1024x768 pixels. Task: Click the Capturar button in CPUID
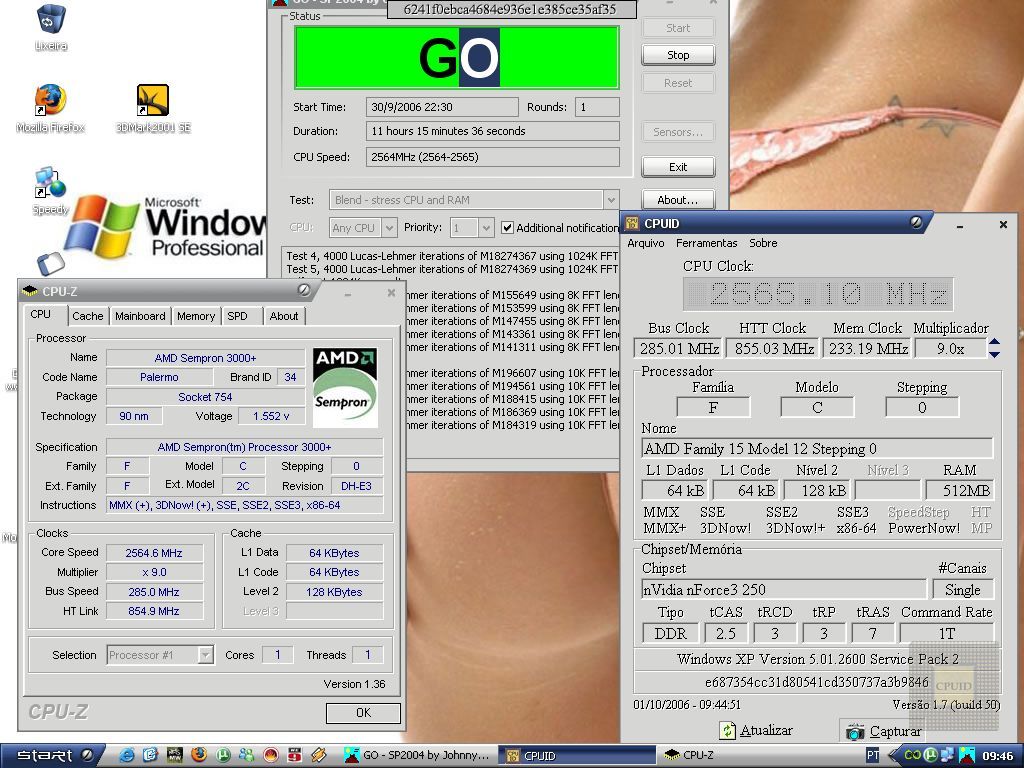coord(884,731)
